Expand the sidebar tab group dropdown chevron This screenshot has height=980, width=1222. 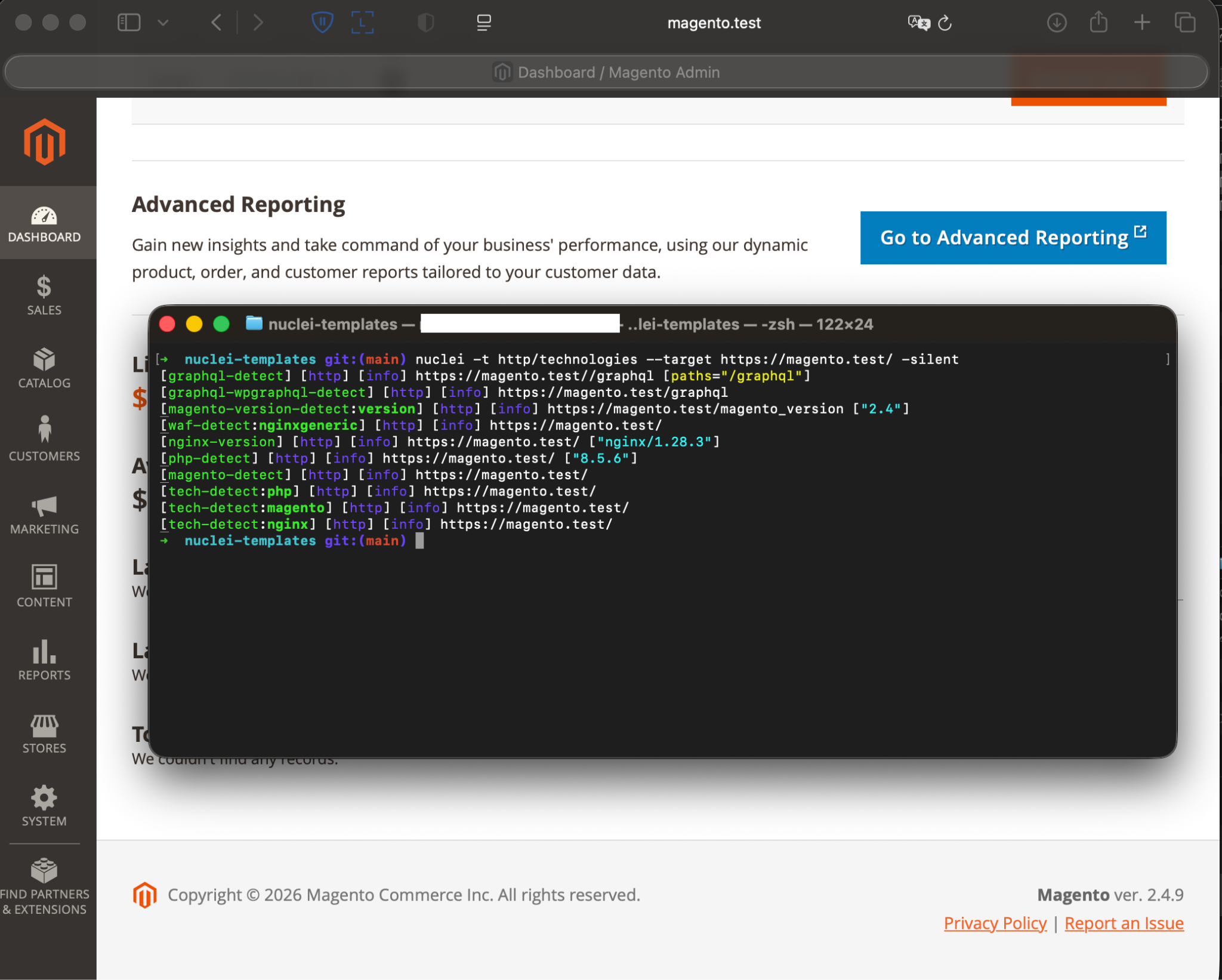click(x=163, y=23)
